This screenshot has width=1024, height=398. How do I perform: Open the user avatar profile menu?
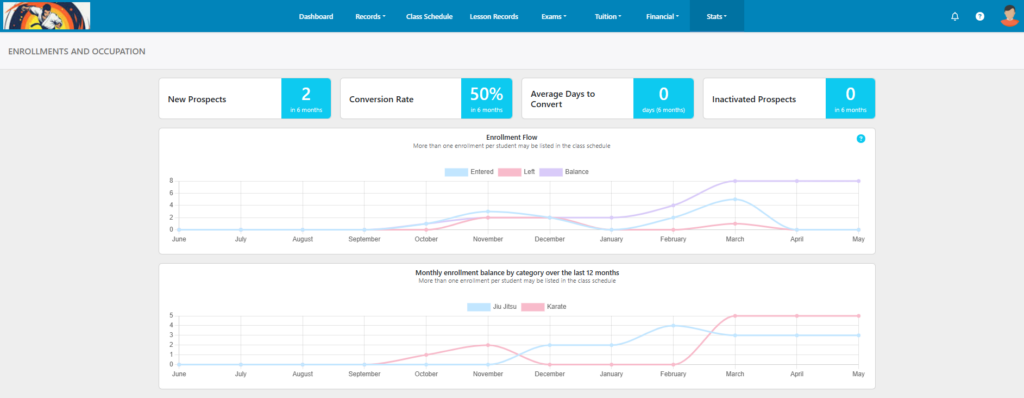tap(1009, 16)
